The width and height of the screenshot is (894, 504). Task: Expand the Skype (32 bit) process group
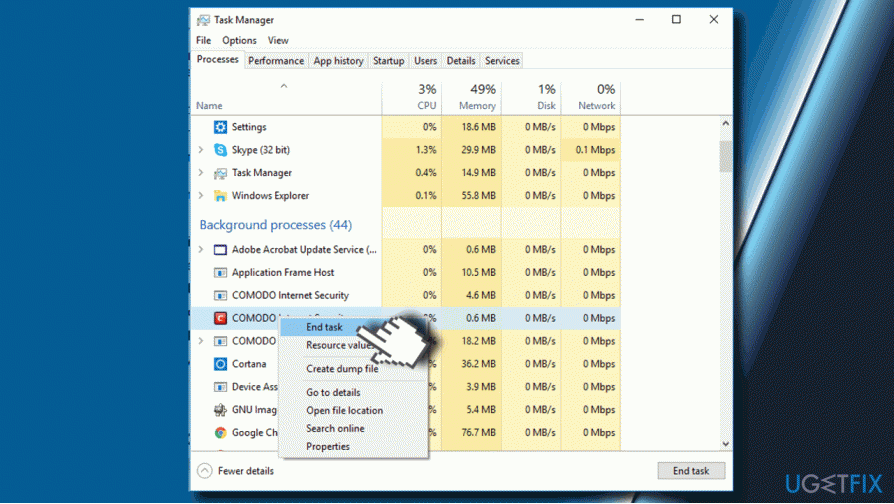[x=201, y=150]
